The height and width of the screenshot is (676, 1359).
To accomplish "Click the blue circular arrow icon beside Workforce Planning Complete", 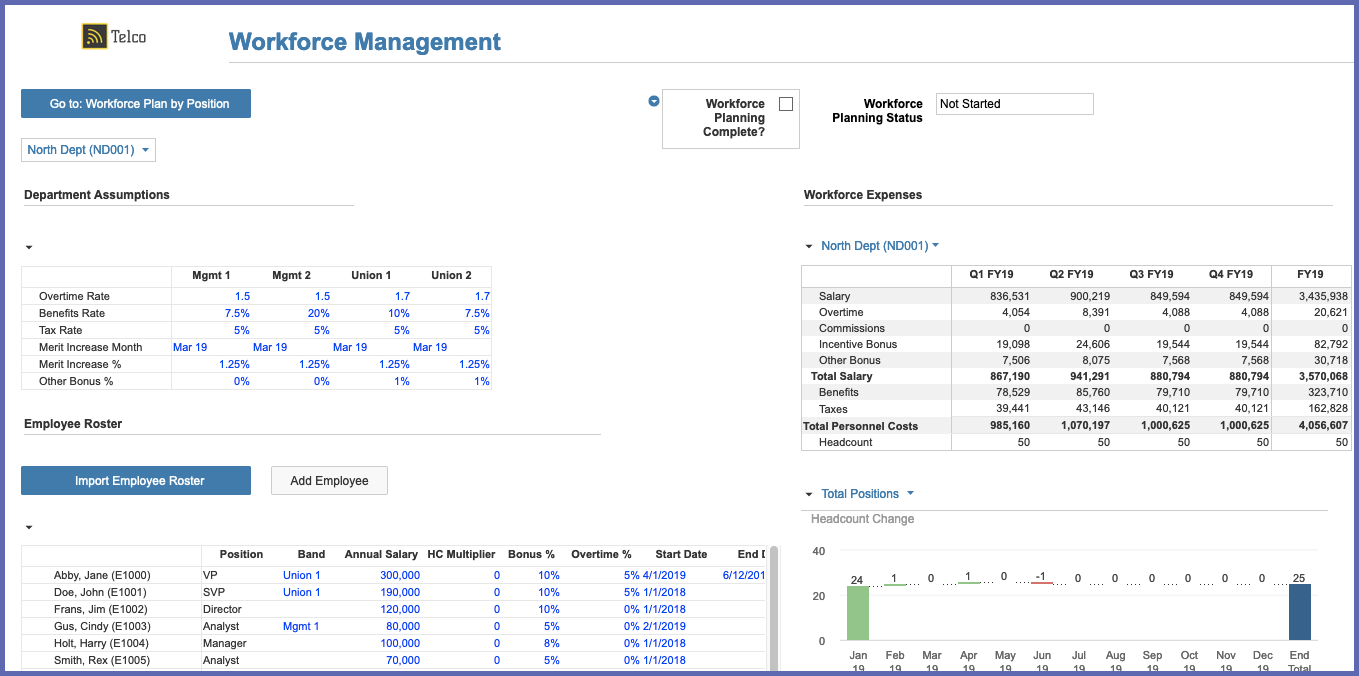I will pos(654,101).
